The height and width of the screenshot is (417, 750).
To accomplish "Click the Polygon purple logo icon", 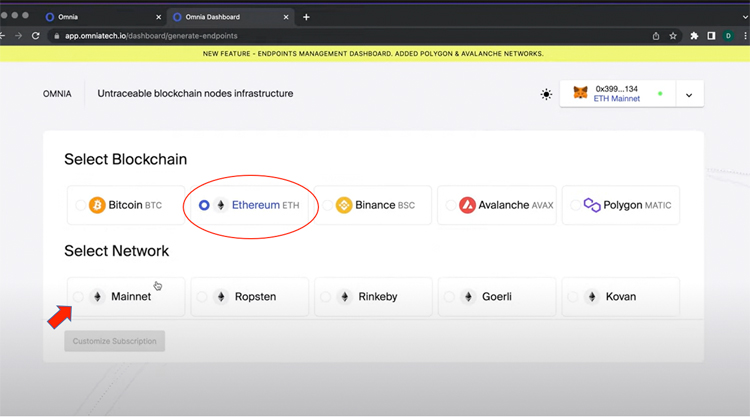I will [592, 205].
